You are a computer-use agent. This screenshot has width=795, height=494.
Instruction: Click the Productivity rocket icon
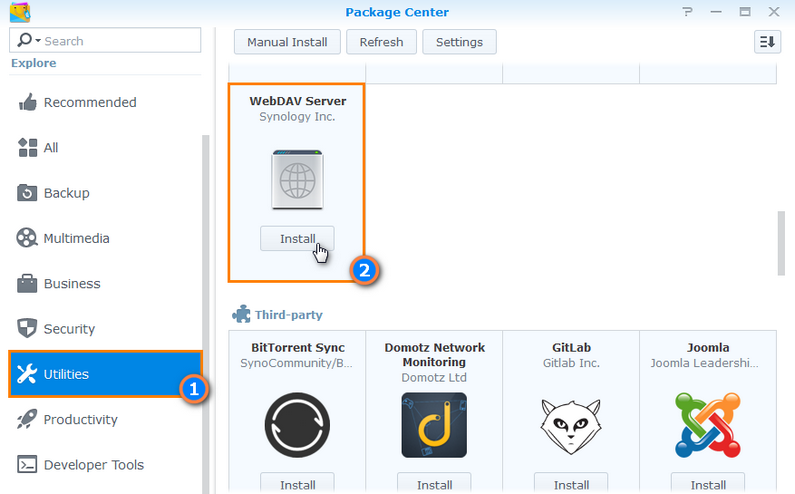point(27,419)
